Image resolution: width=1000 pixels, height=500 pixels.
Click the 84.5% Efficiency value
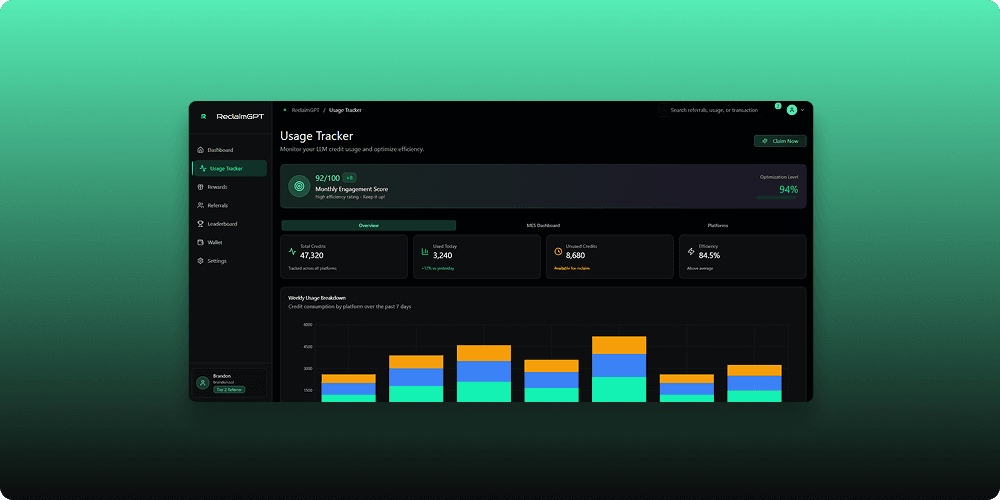click(x=709, y=255)
